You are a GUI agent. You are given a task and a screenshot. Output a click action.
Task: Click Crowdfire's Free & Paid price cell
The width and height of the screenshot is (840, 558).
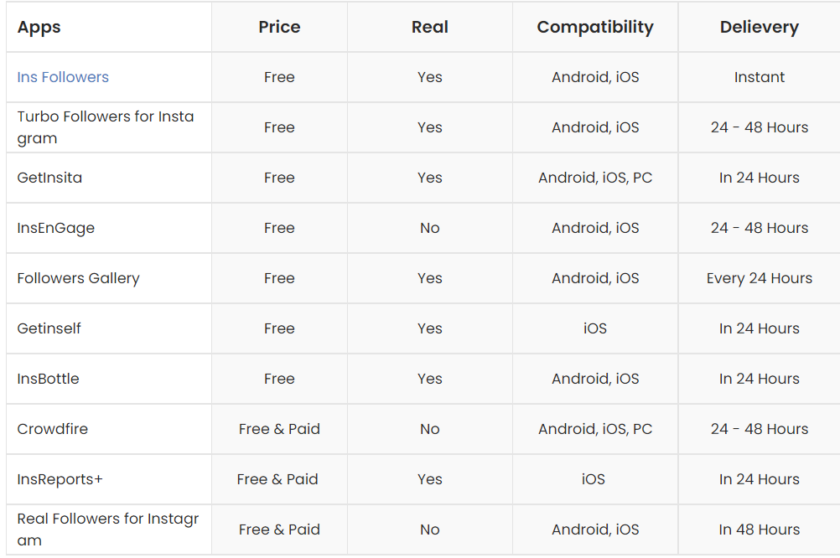pos(279,429)
